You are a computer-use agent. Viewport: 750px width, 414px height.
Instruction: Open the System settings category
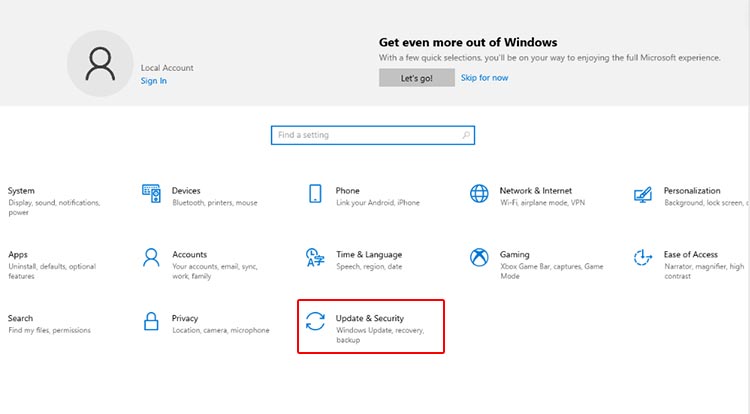click(54, 201)
